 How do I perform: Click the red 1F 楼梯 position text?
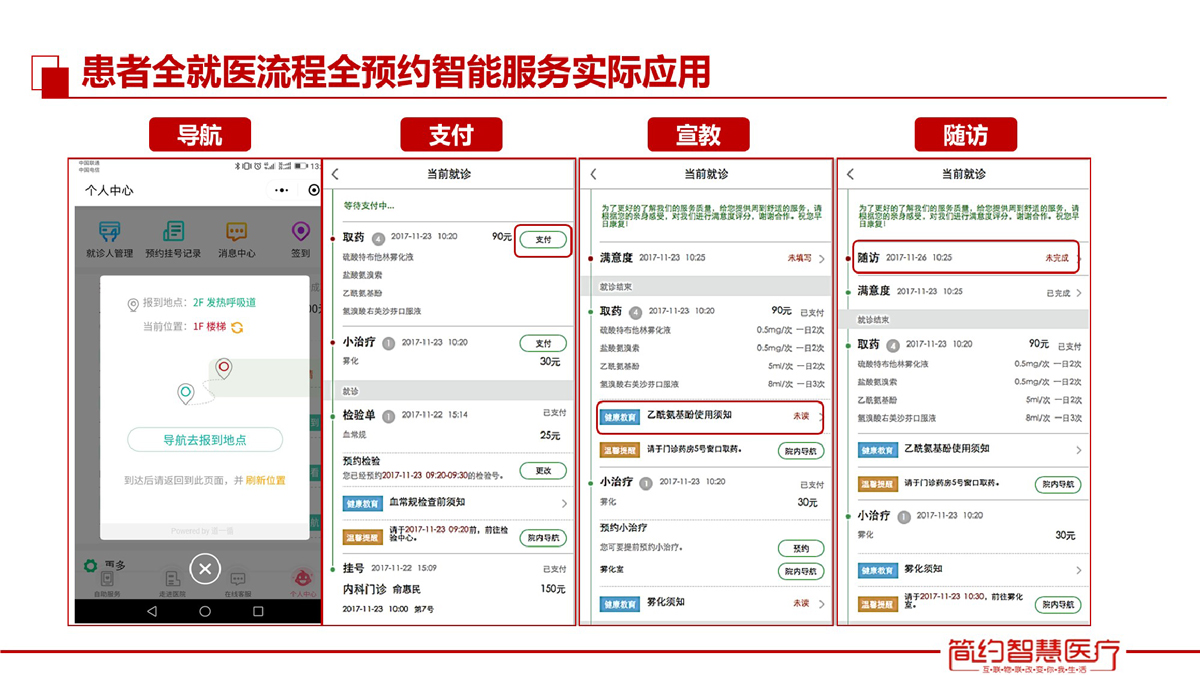[210, 327]
